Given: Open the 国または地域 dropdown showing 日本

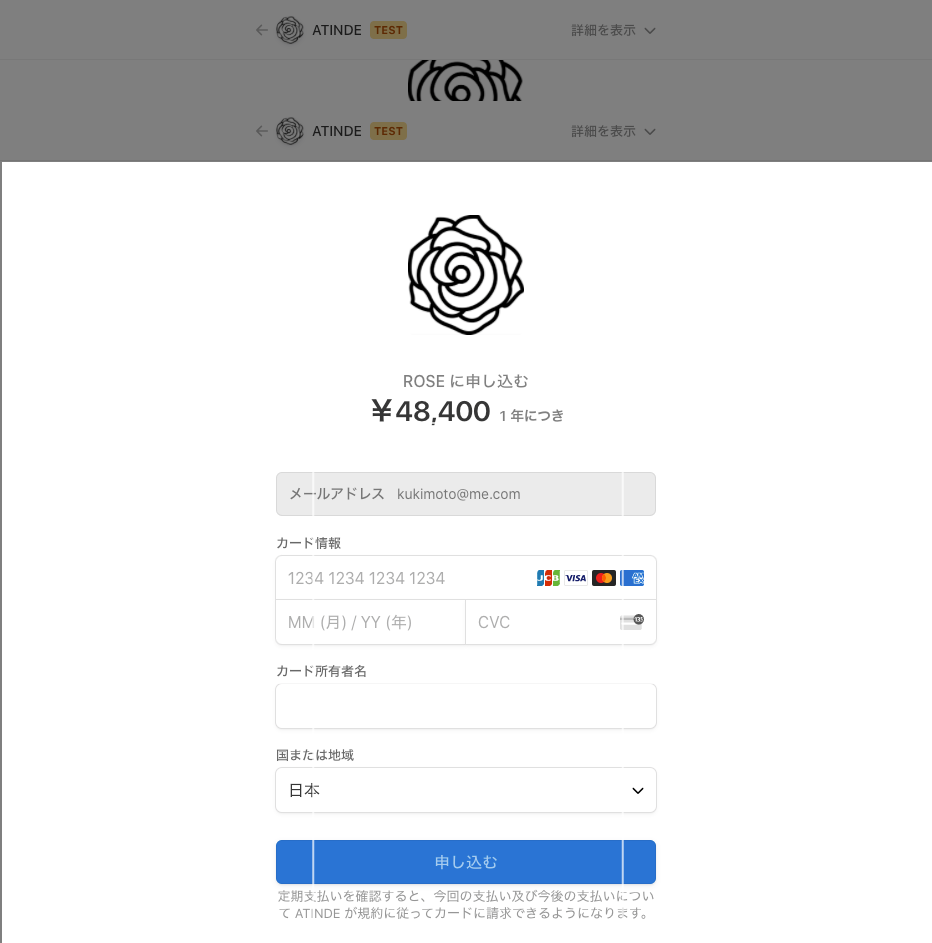Looking at the screenshot, I should click(466, 790).
